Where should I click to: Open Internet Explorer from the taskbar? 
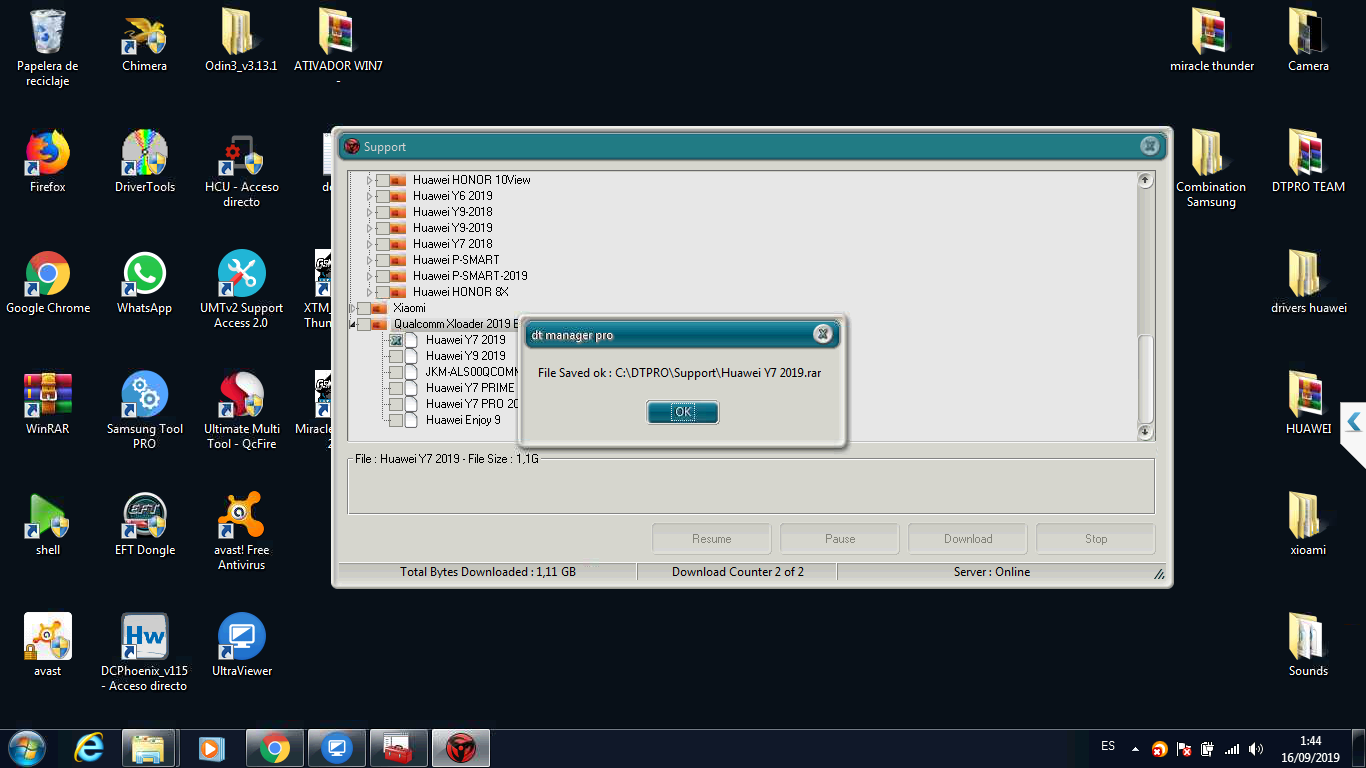pos(89,748)
